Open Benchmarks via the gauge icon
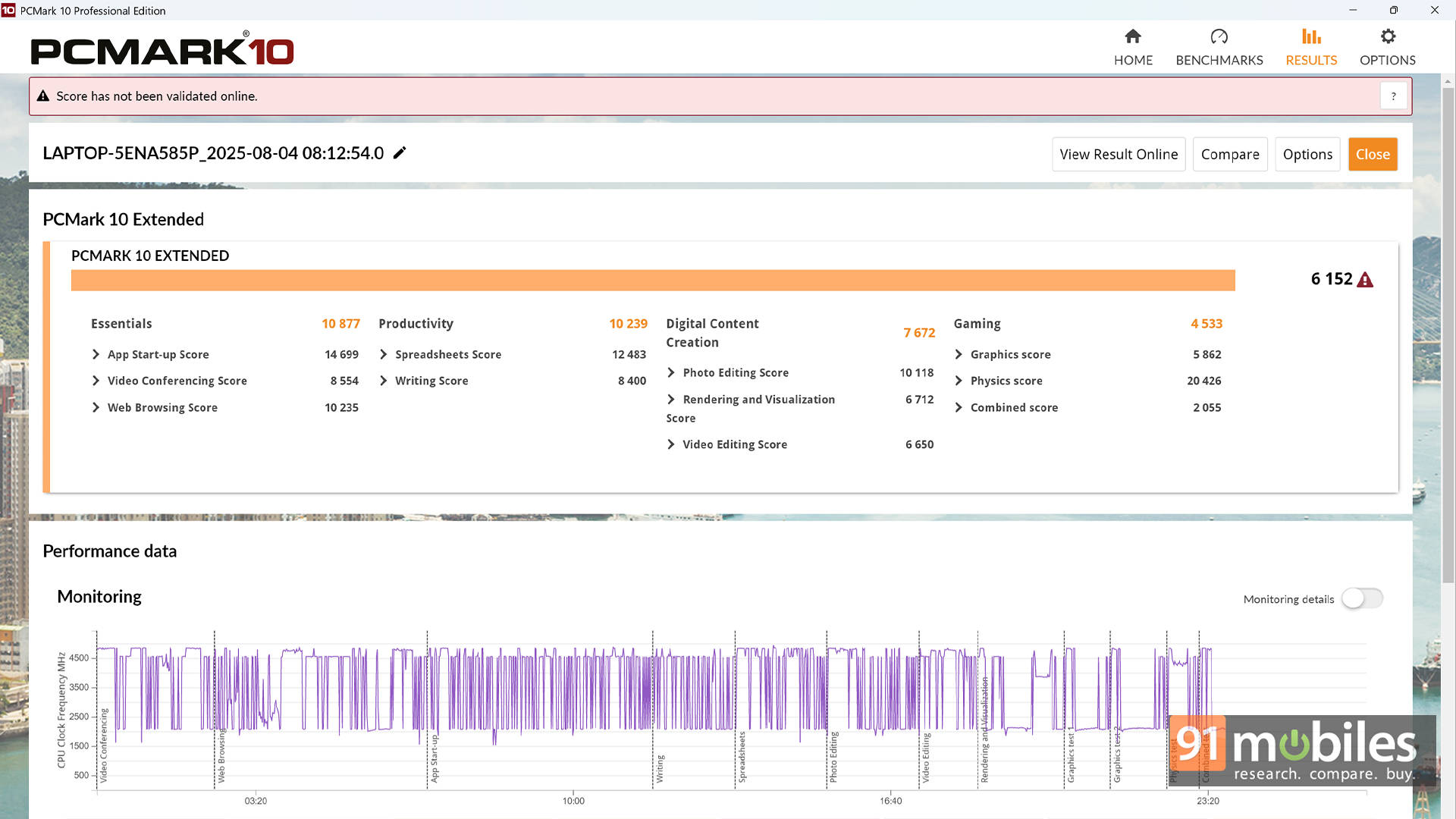 1219,36
